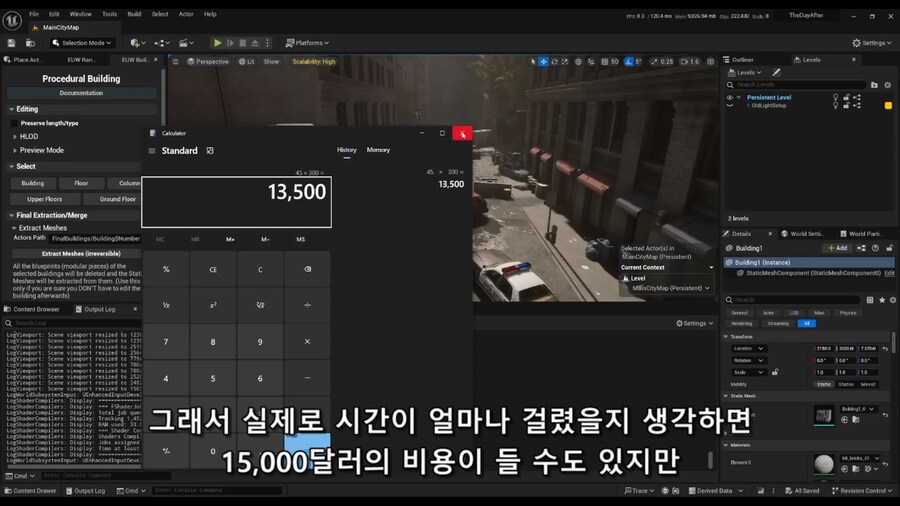Click the Calculator History tab

pos(347,150)
